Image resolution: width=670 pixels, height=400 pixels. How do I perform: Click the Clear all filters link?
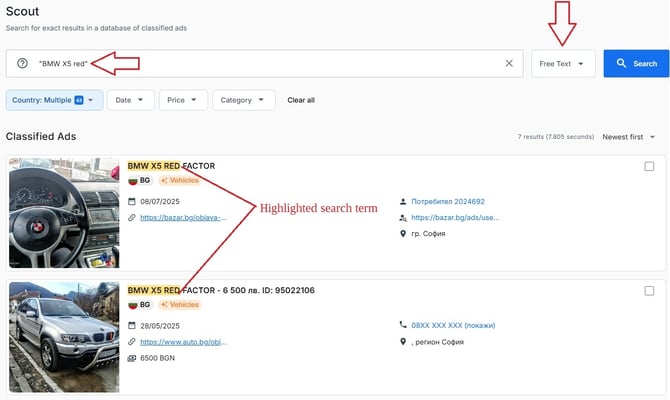pos(301,100)
